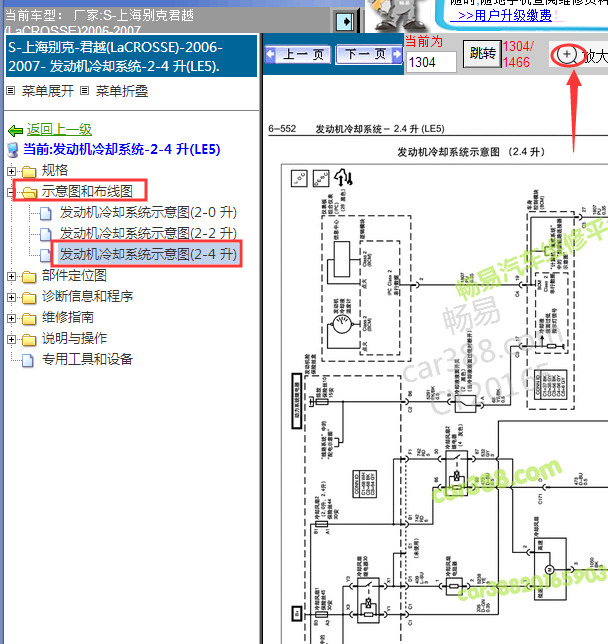Click the arrow legend symbol in diagram
This screenshot has width=608, height=644.
343,177
